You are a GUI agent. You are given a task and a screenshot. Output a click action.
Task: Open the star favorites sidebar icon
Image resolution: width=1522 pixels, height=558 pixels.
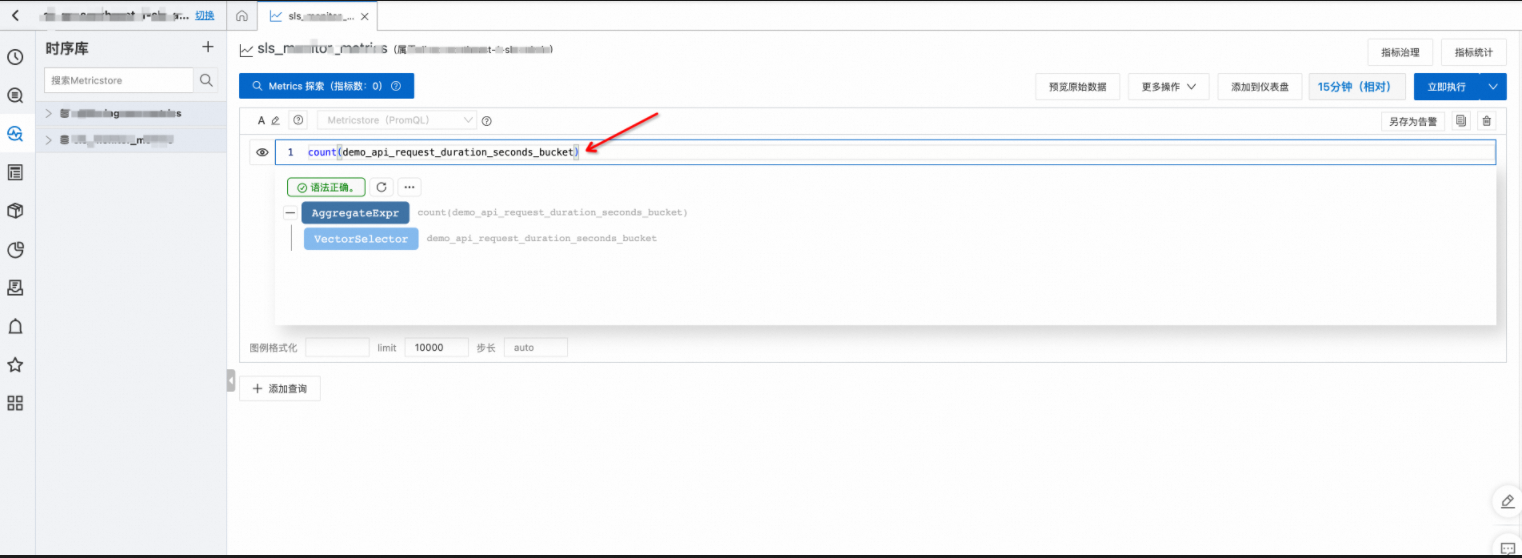(x=15, y=365)
